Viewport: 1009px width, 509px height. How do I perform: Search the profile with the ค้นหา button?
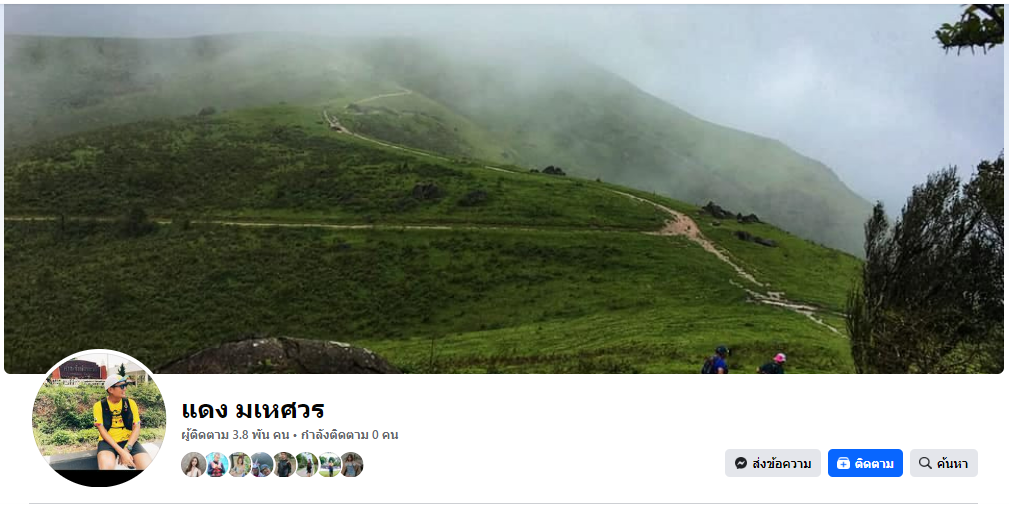pyautogui.click(x=943, y=463)
